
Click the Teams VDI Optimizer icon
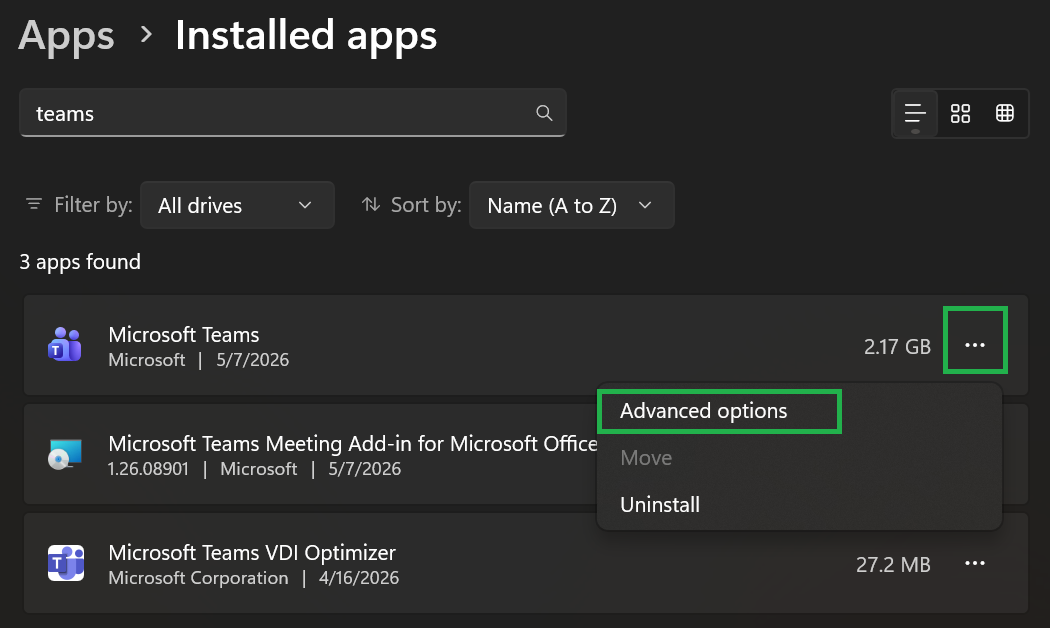(65, 563)
